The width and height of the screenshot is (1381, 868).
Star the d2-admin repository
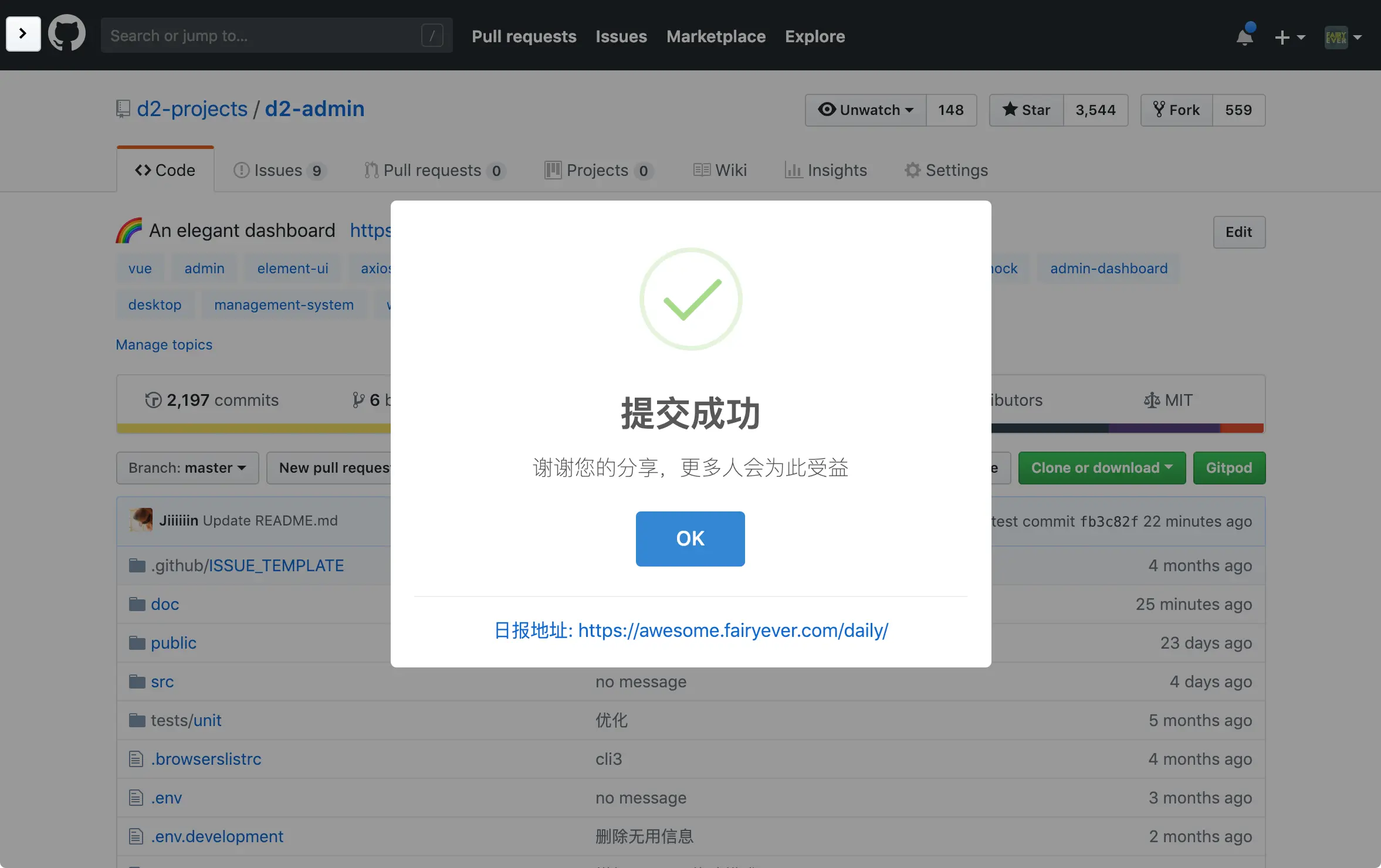1027,110
